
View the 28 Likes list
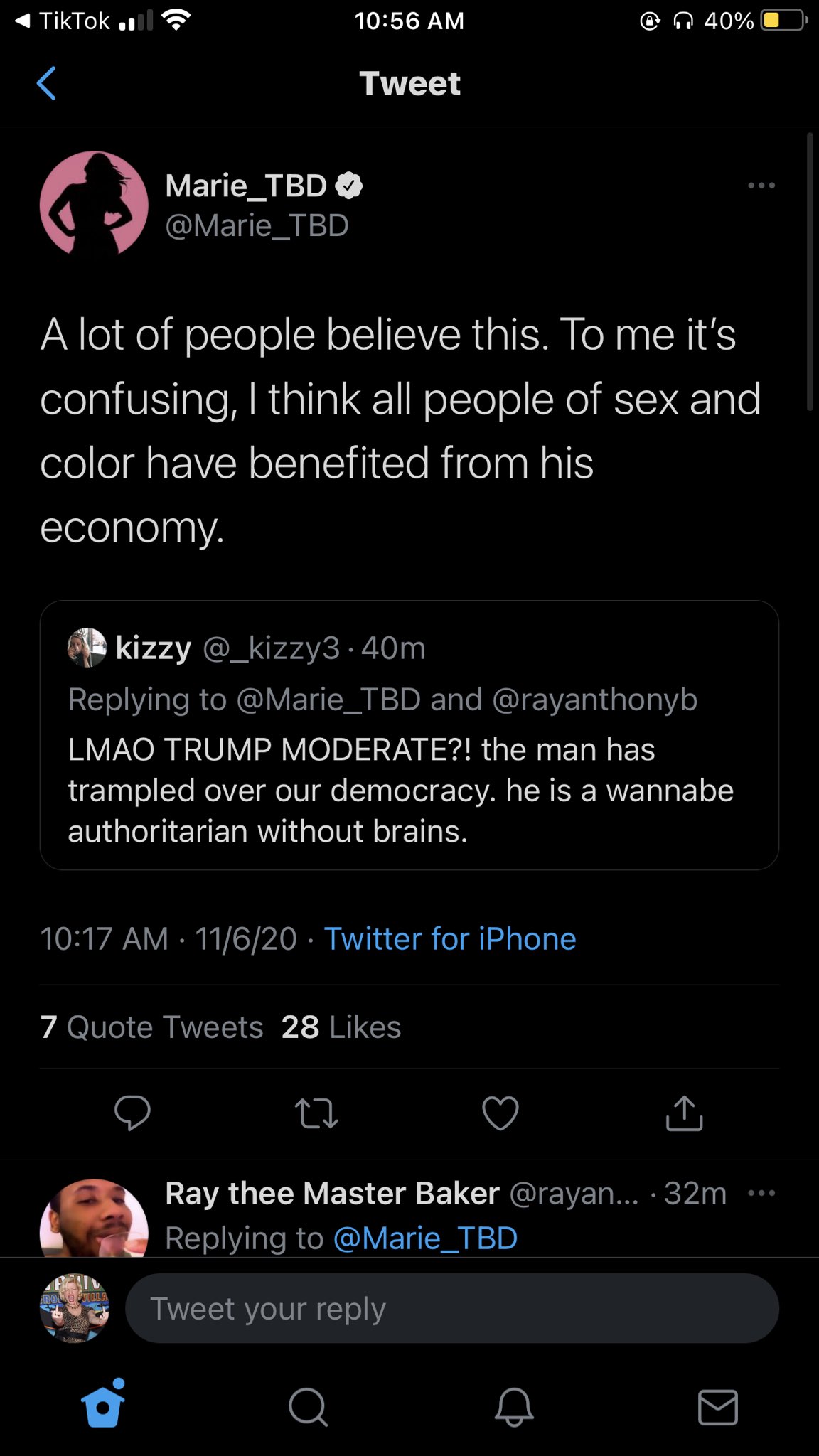click(x=341, y=1027)
